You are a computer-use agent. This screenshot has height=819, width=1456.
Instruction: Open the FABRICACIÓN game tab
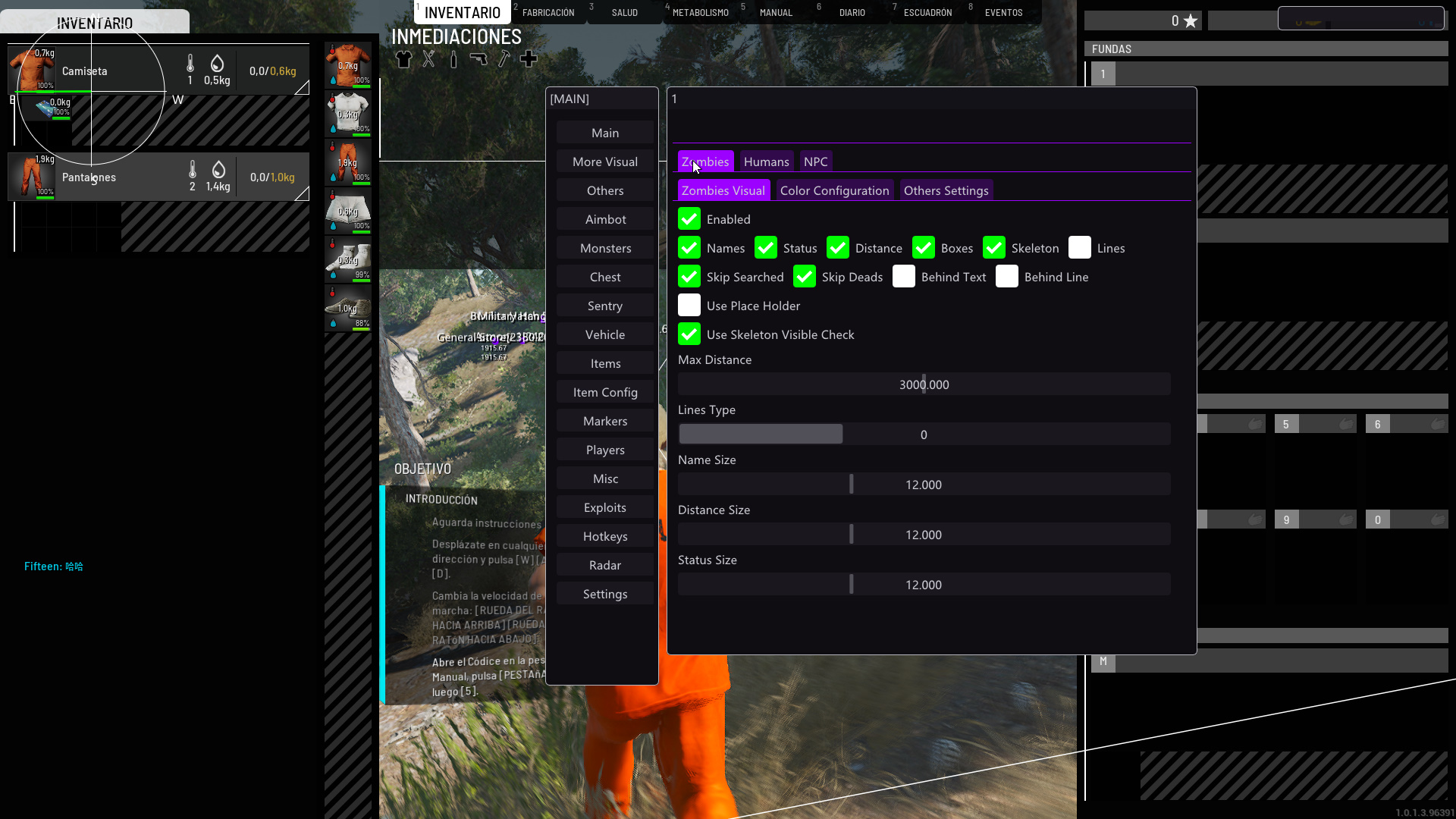(548, 13)
